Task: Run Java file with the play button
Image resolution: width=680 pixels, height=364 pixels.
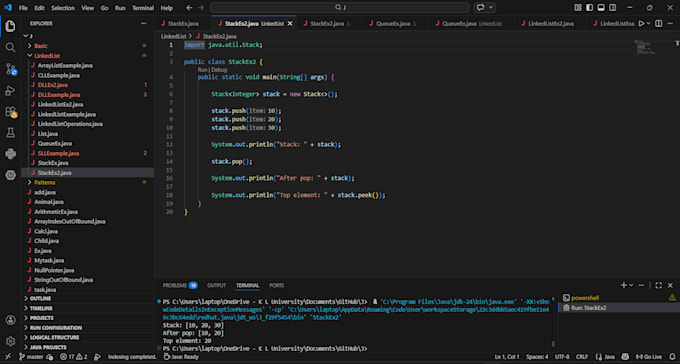Action: (x=641, y=23)
